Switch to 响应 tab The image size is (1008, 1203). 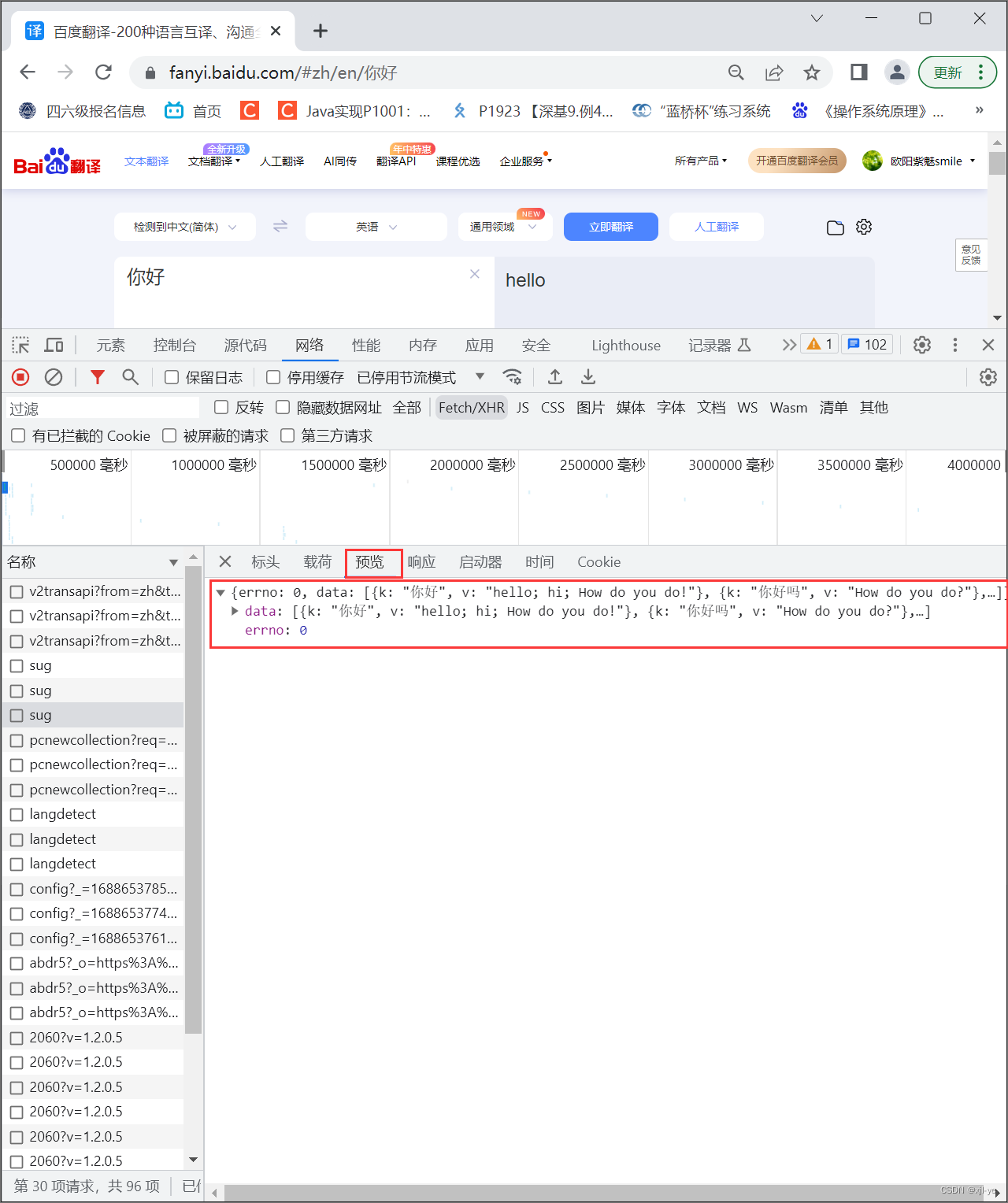pos(421,562)
